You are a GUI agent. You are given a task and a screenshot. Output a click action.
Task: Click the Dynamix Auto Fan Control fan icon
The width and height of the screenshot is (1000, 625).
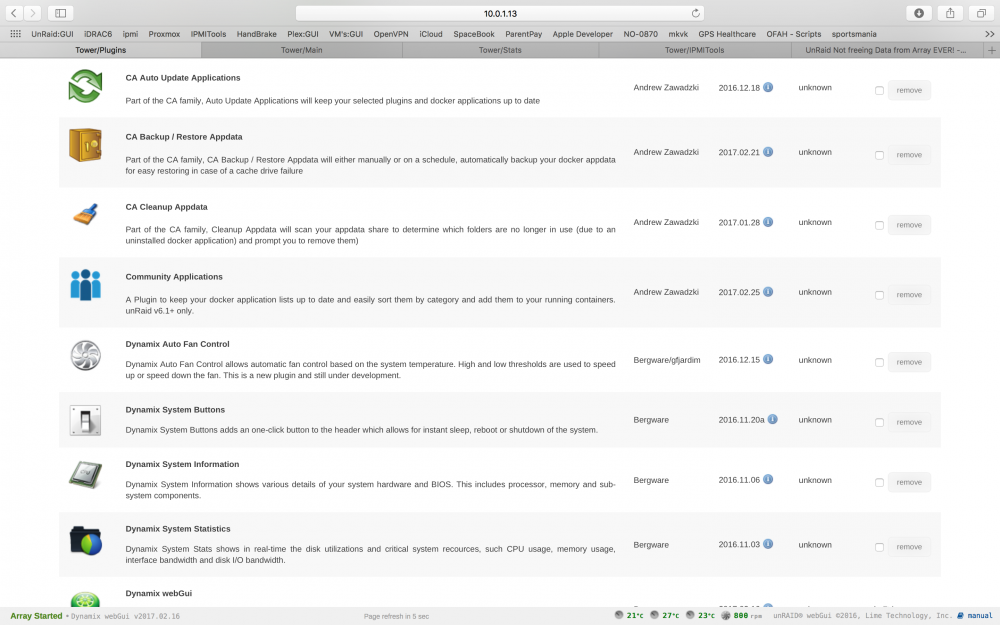(x=85, y=355)
